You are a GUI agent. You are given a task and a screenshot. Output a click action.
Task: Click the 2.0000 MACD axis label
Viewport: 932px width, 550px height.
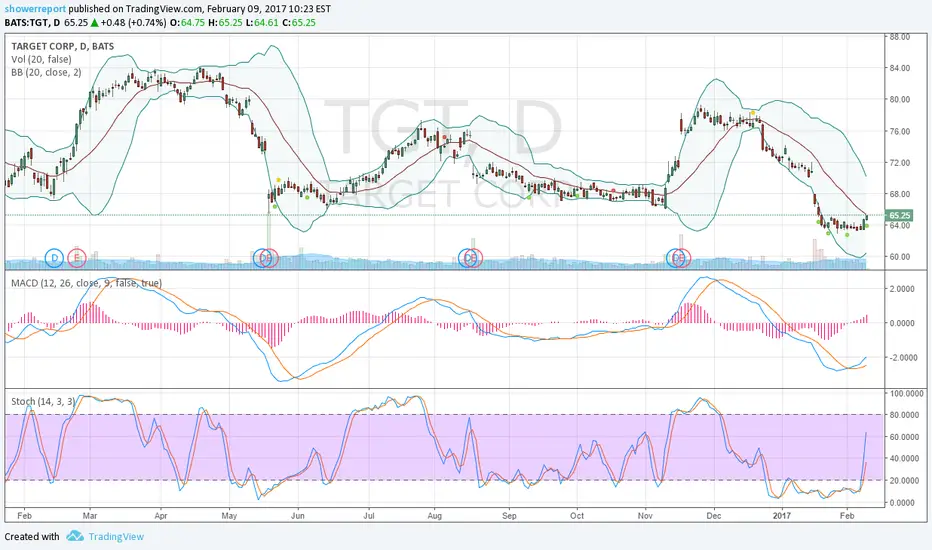coord(902,289)
